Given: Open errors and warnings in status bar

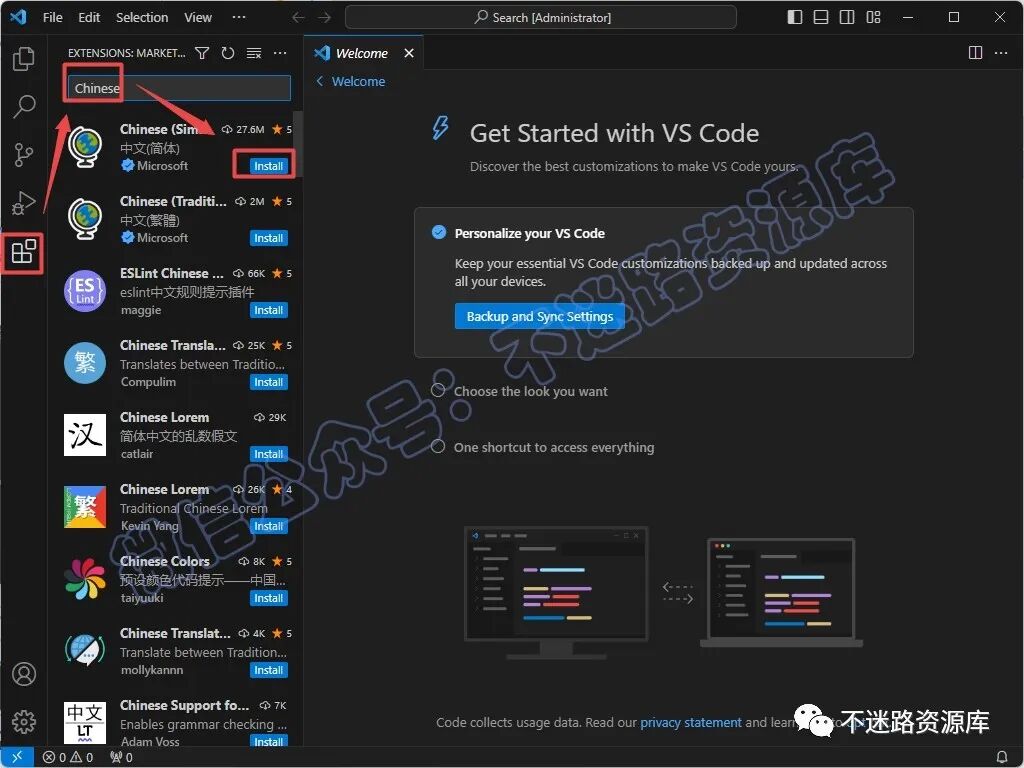Looking at the screenshot, I should click(68, 758).
